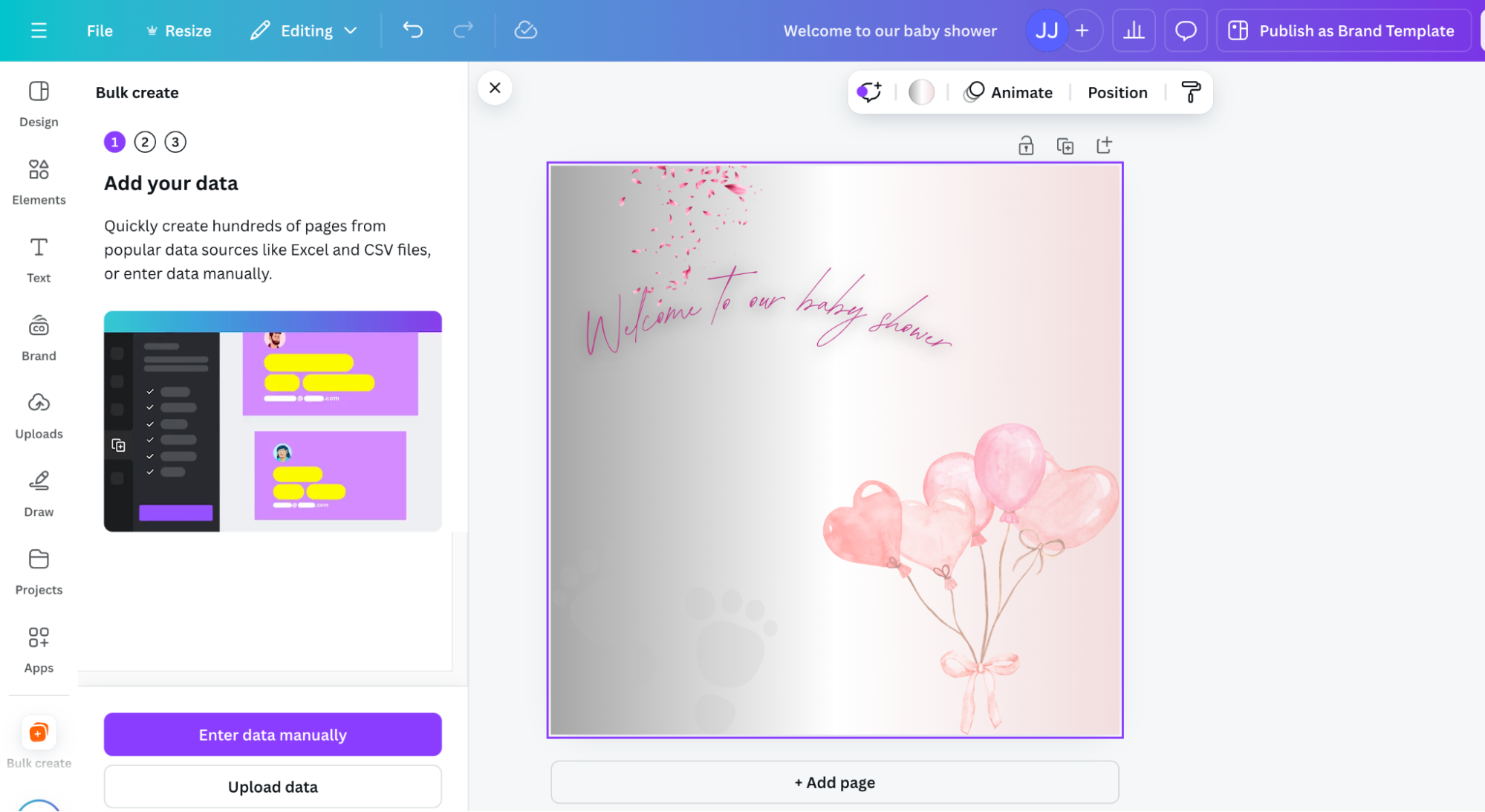Open the Projects sidebar tab
Screen dimensions: 1485x812
(39, 572)
